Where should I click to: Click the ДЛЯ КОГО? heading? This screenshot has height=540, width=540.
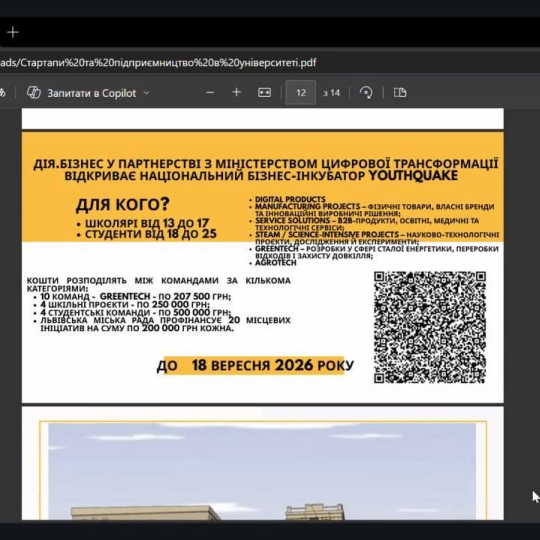(x=123, y=205)
